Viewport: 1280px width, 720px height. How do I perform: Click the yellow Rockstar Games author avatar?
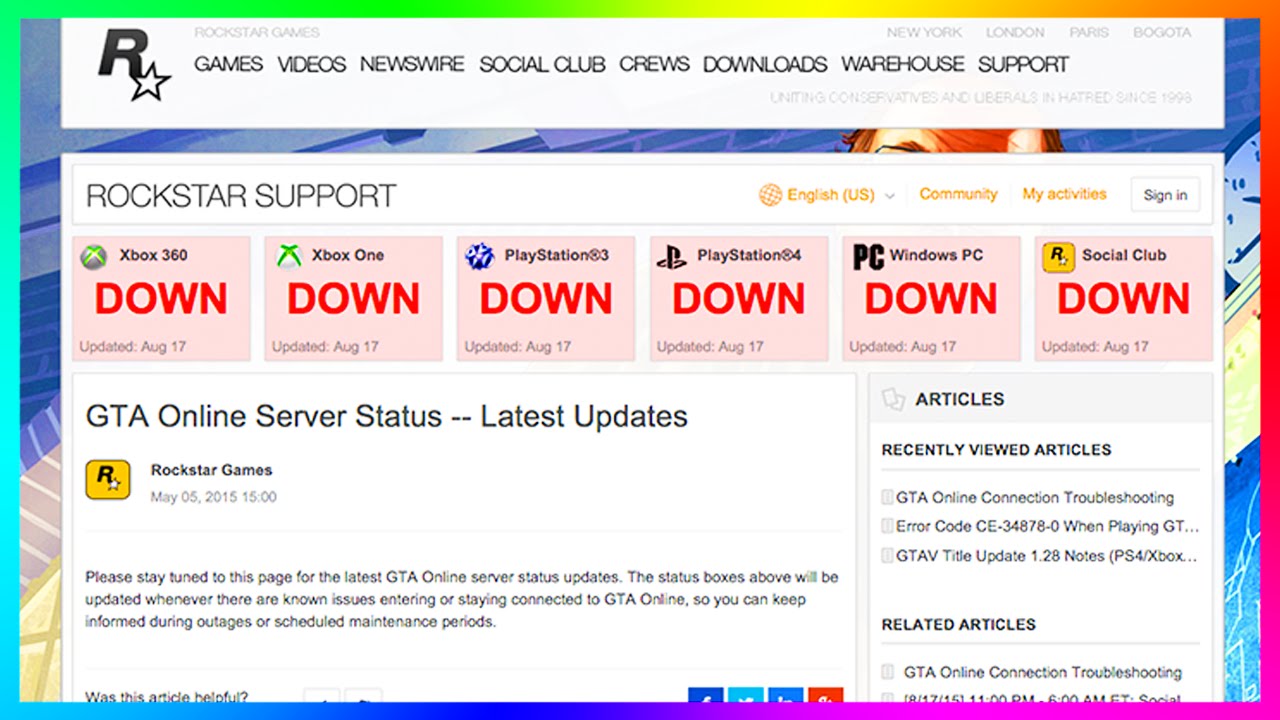[108, 480]
